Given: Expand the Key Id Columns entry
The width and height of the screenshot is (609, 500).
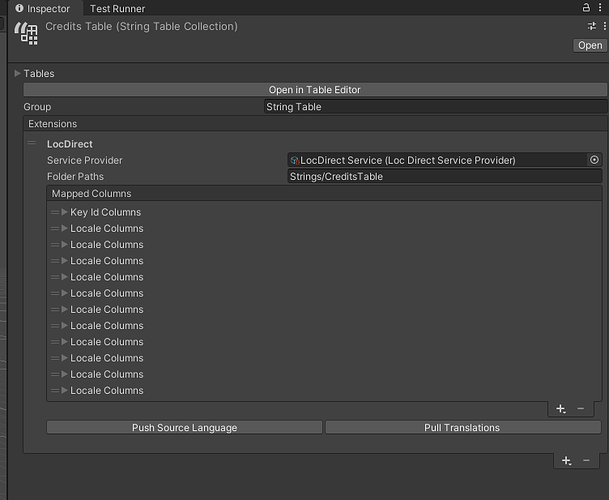Looking at the screenshot, I should click(x=64, y=212).
